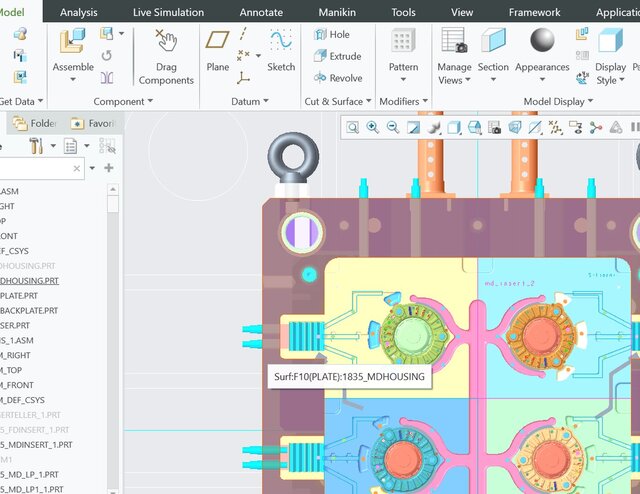Select the Drag Components tool

point(166,57)
